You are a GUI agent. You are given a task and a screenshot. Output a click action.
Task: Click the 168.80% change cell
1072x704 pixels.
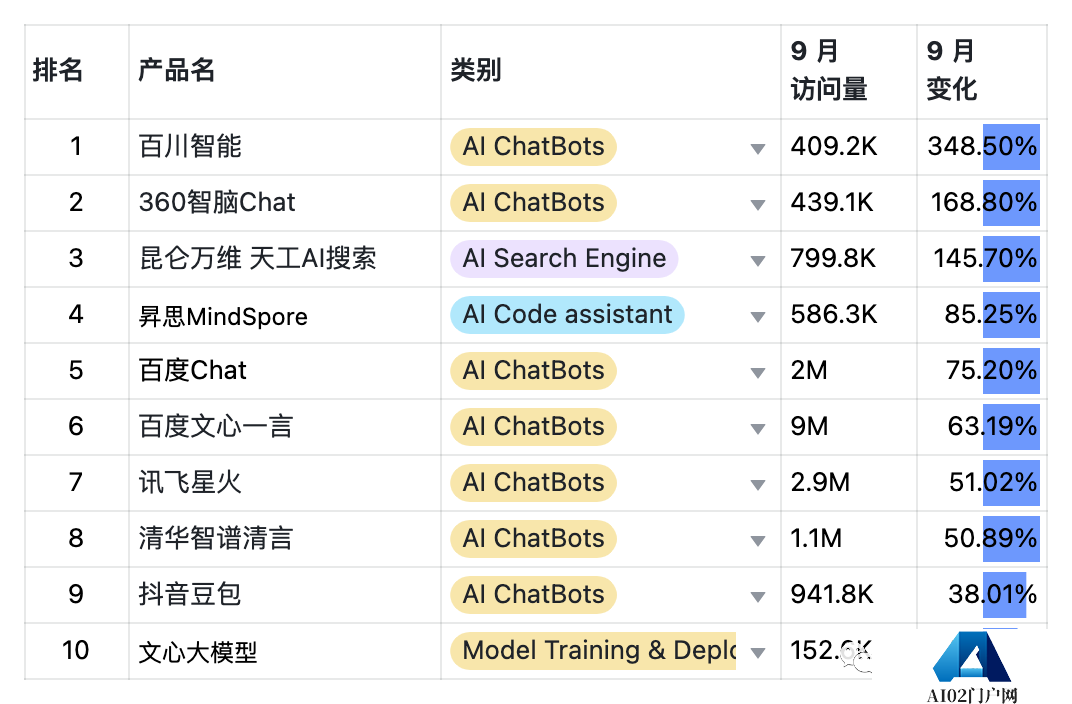[x=984, y=202]
